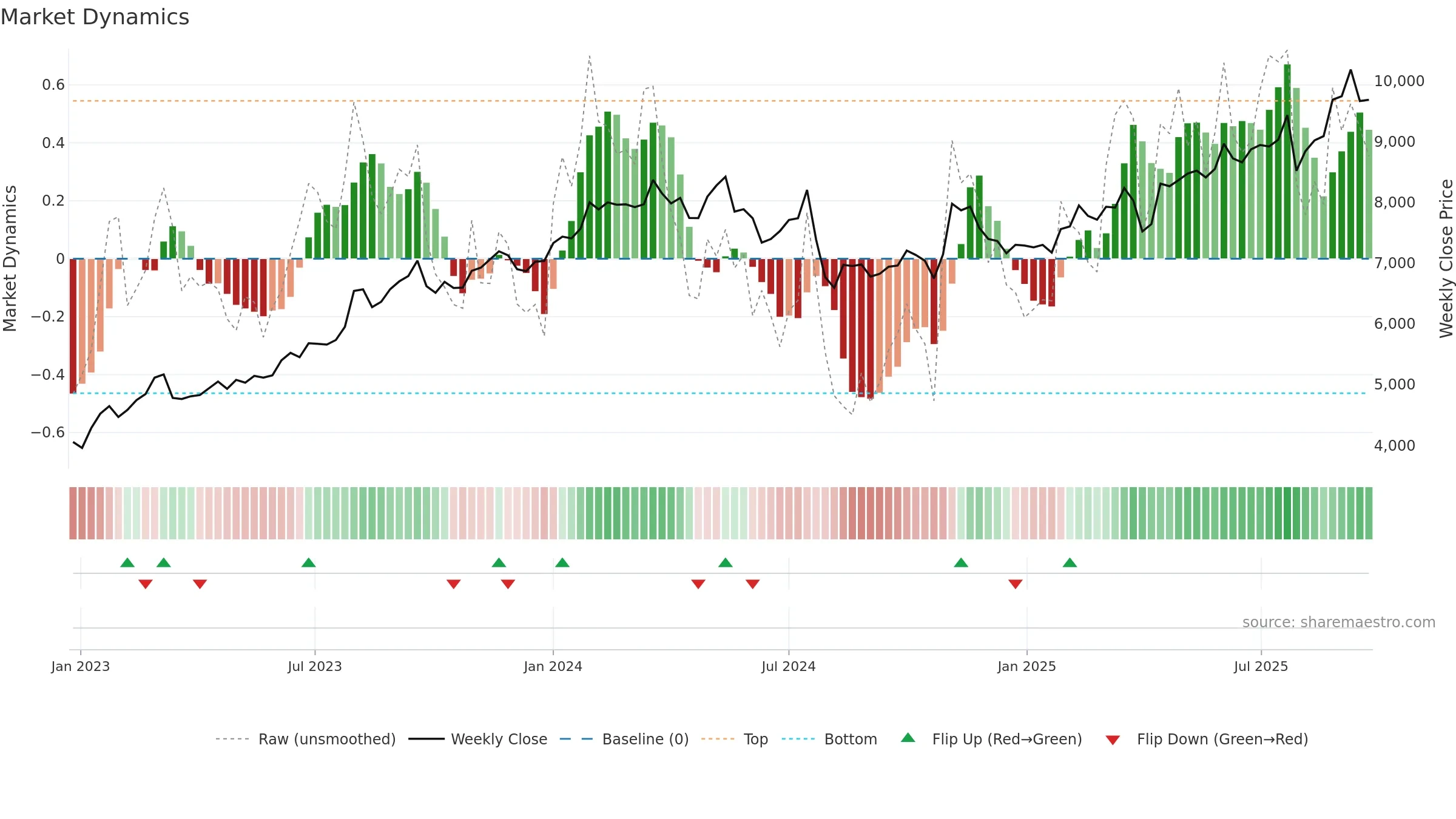Click the 8,000 price axis tick
This screenshot has height=819, width=1456.
point(1395,203)
